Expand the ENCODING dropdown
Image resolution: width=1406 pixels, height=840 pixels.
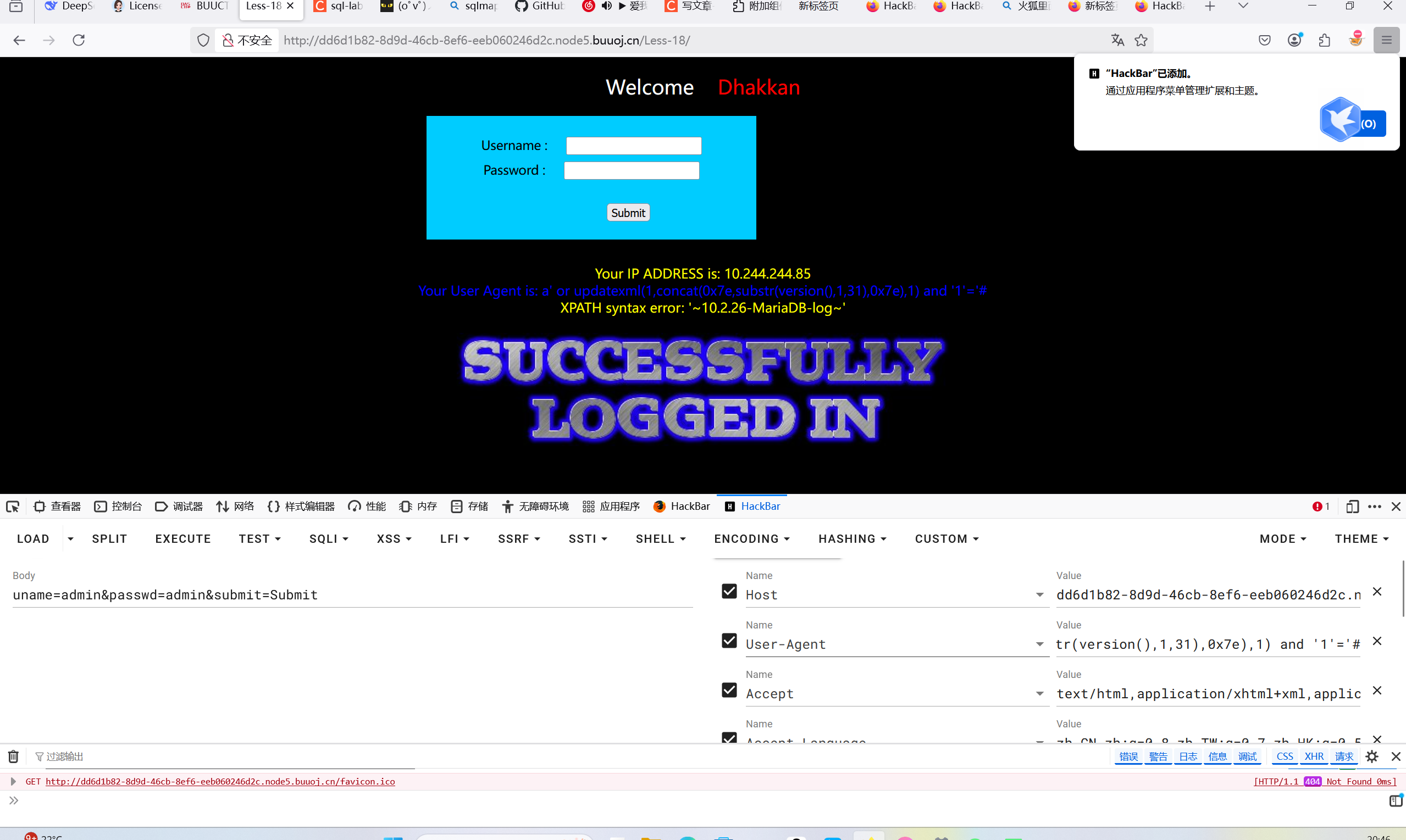pyautogui.click(x=751, y=539)
